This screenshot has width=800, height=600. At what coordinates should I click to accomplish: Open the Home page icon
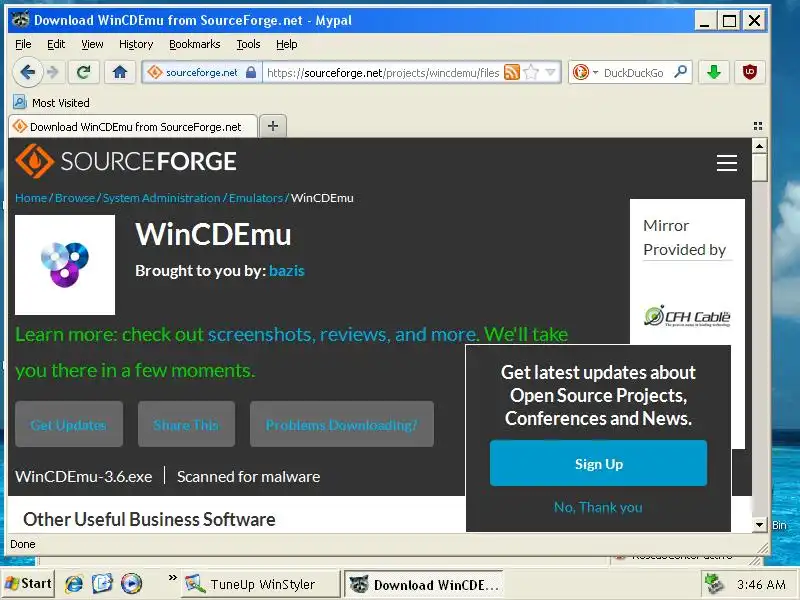[x=120, y=72]
